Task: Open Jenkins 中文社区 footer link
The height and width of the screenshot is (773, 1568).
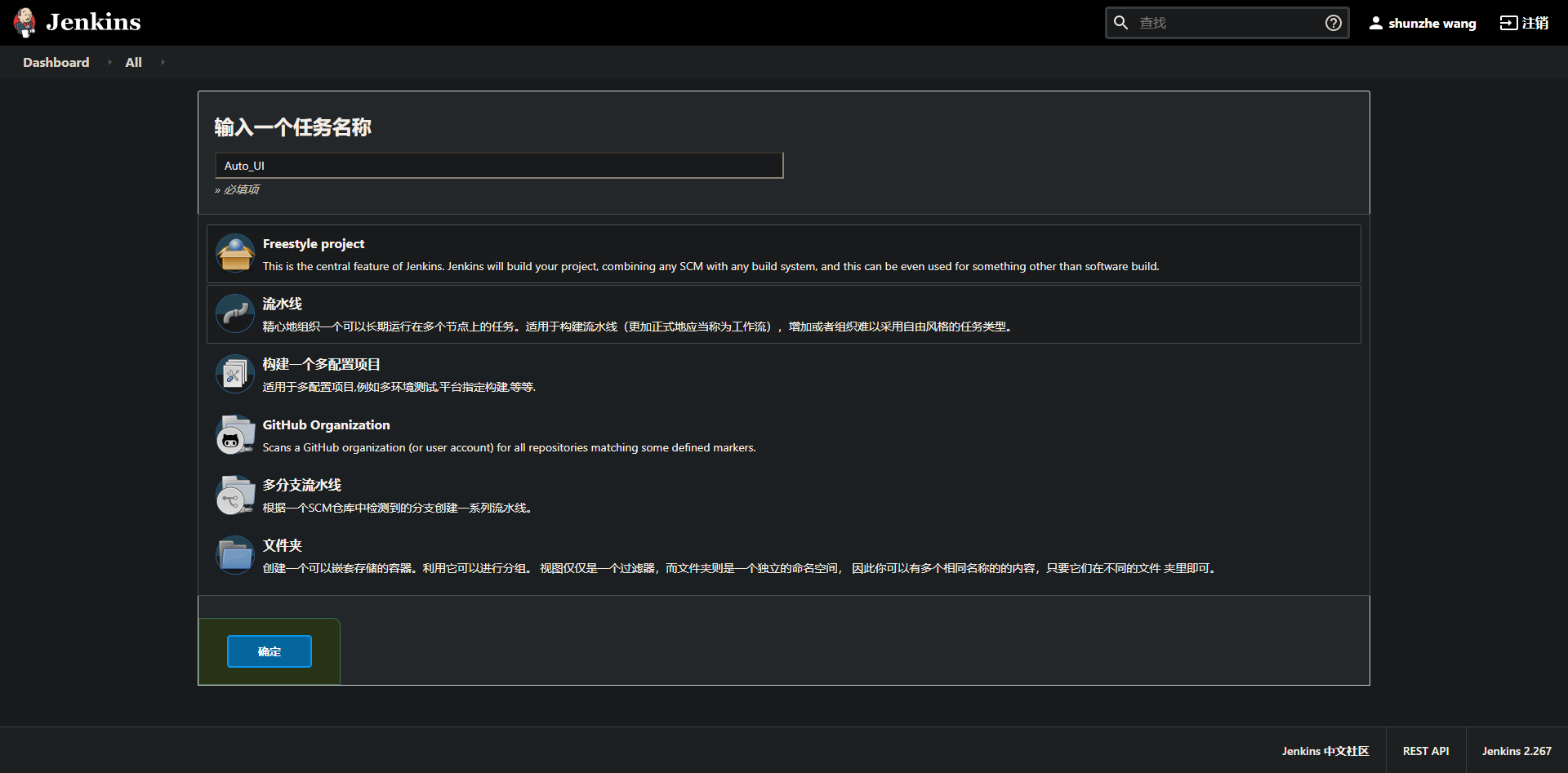Action: coord(1325,751)
